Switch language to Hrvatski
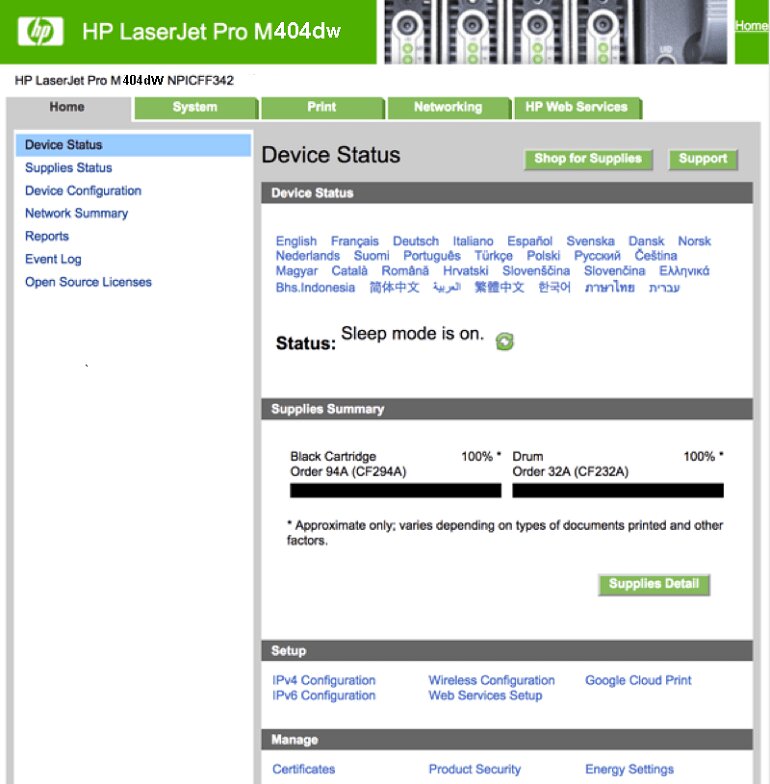The height and width of the screenshot is (784, 770). pos(466,271)
